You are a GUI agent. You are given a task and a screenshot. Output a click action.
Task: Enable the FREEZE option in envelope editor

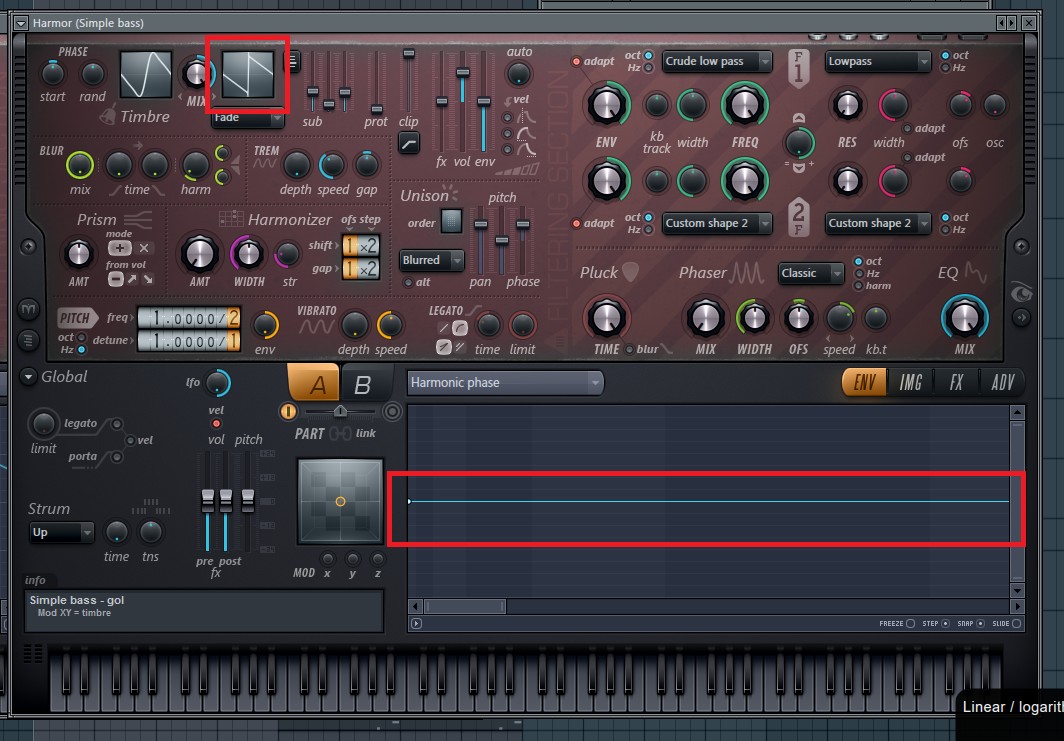(x=911, y=624)
